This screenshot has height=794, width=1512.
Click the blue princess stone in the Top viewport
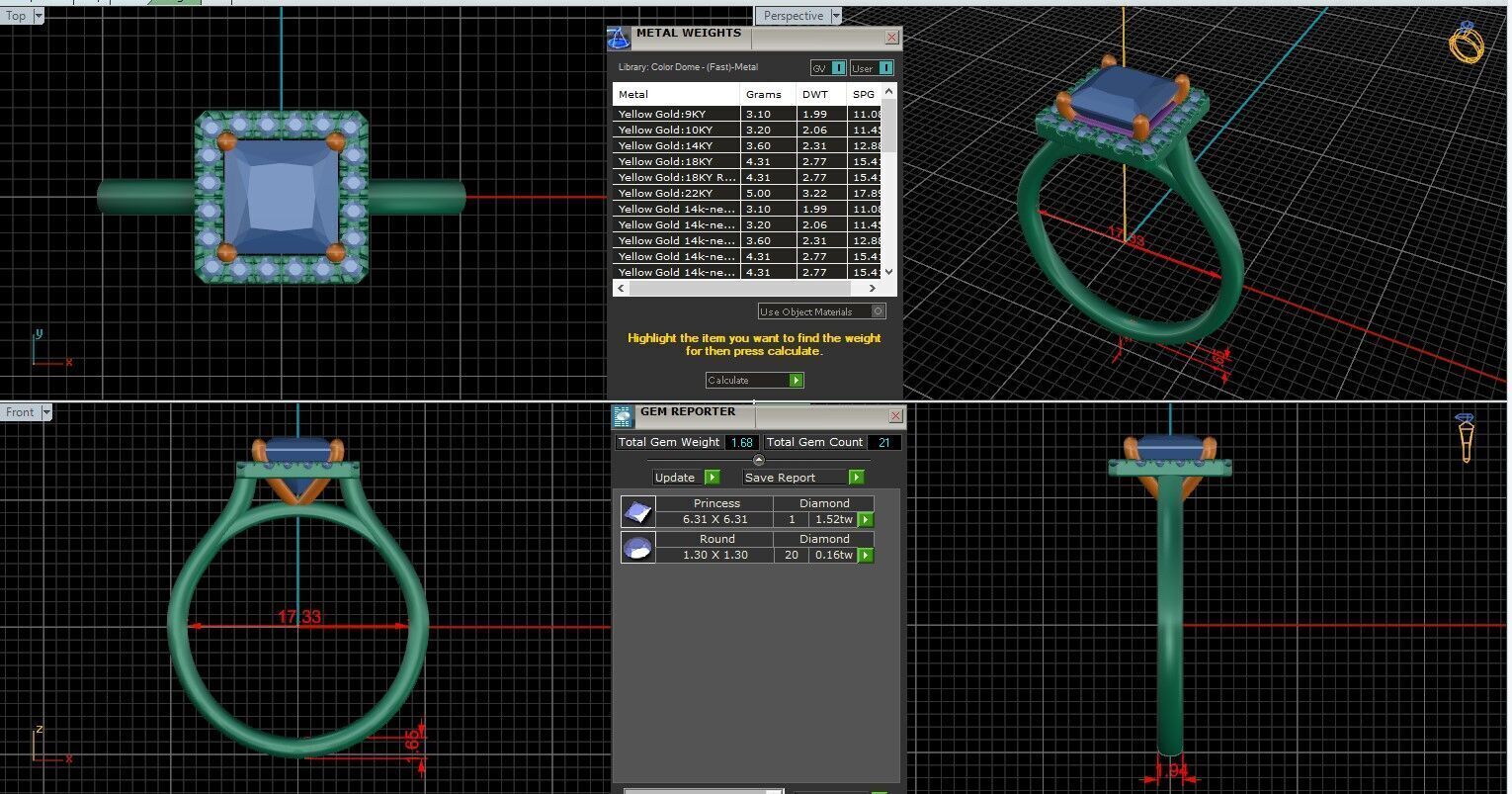coord(282,197)
